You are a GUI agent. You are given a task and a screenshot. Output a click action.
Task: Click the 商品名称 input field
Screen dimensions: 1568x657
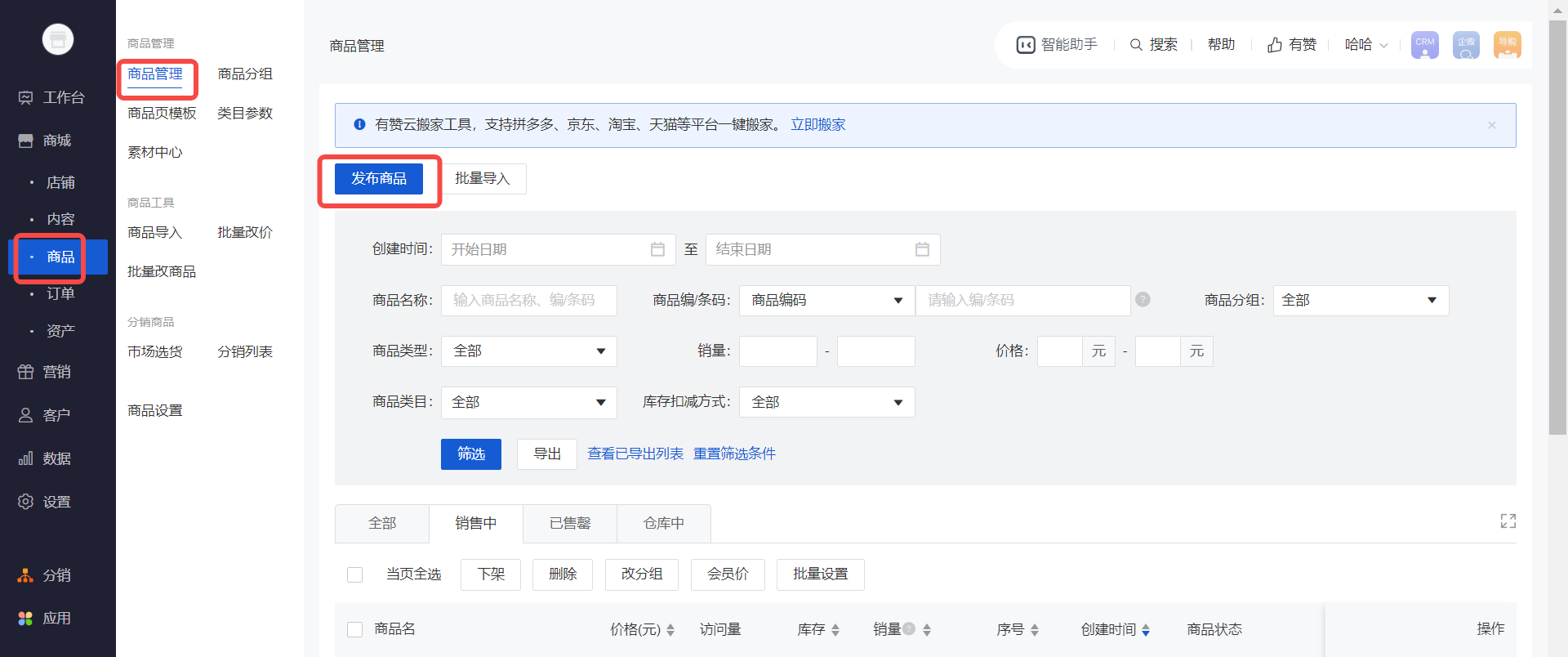click(528, 301)
